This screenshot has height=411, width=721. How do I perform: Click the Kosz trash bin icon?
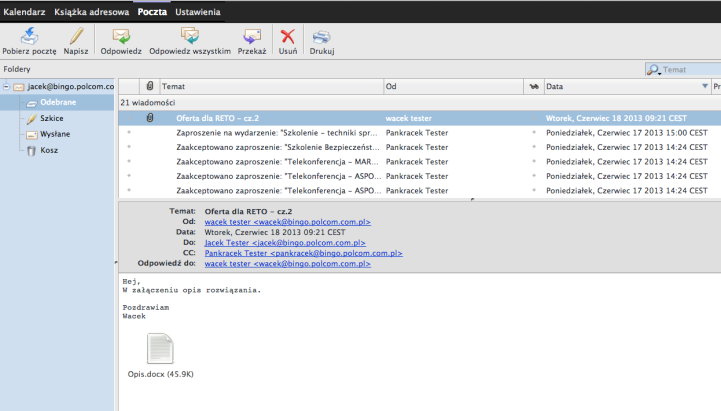pos(31,151)
